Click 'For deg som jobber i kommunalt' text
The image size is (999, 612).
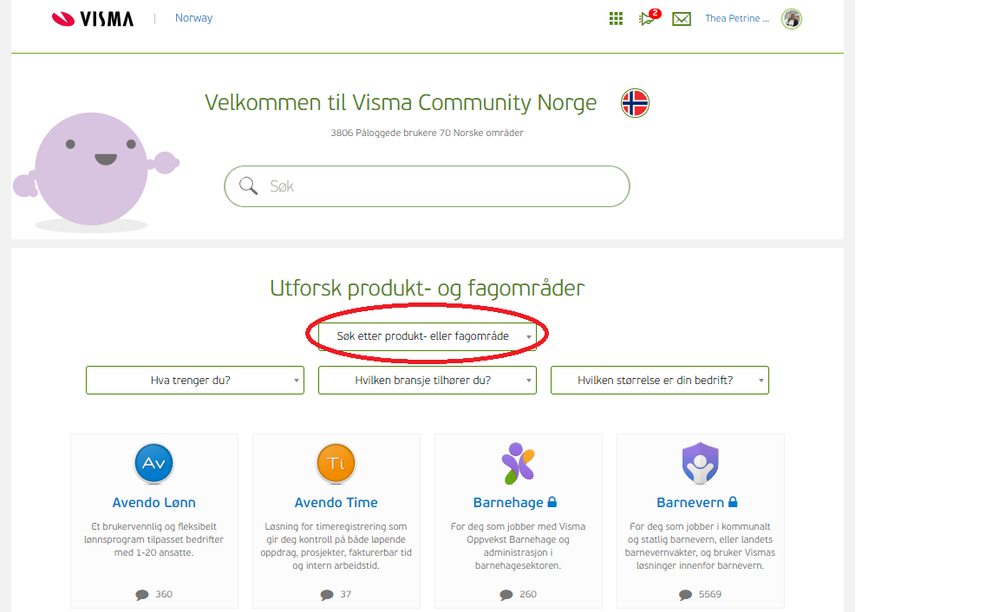click(x=700, y=527)
